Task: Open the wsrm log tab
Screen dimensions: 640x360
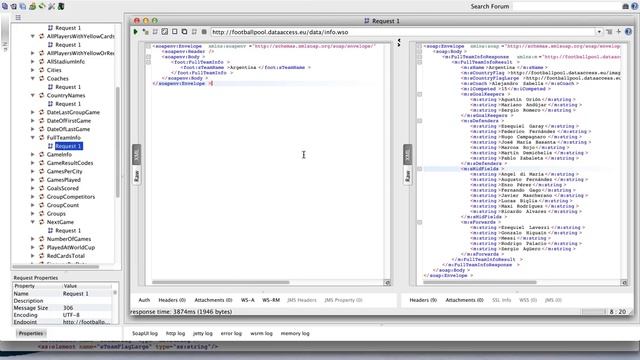Action: pos(261,333)
